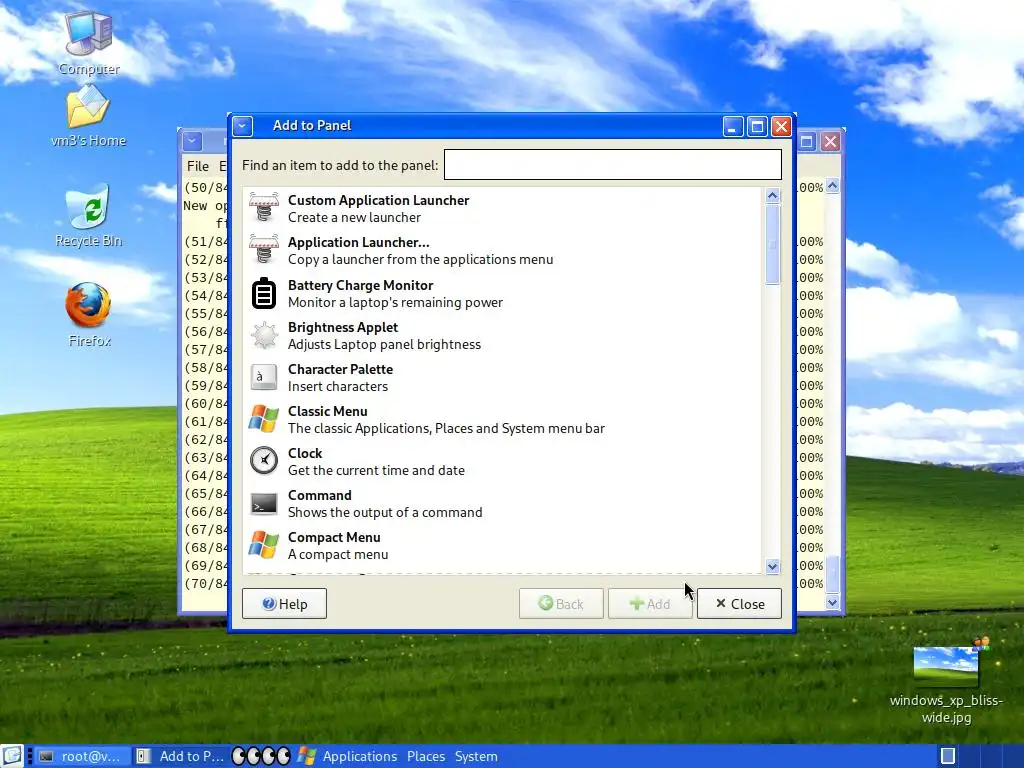Select 'Adjusts Laptop panel brightness' text
Screen dimensions: 1024x768
[x=384, y=344]
